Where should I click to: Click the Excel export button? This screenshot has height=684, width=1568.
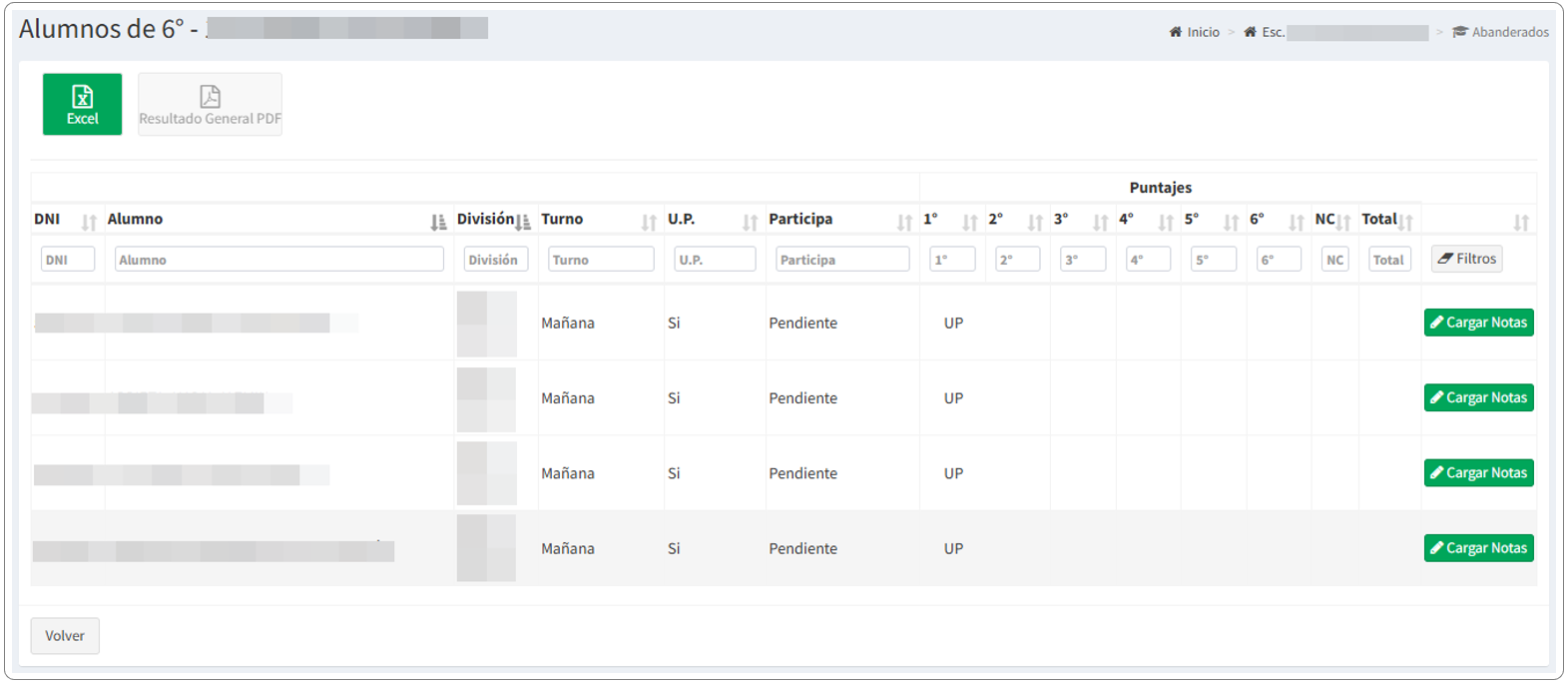(82, 104)
